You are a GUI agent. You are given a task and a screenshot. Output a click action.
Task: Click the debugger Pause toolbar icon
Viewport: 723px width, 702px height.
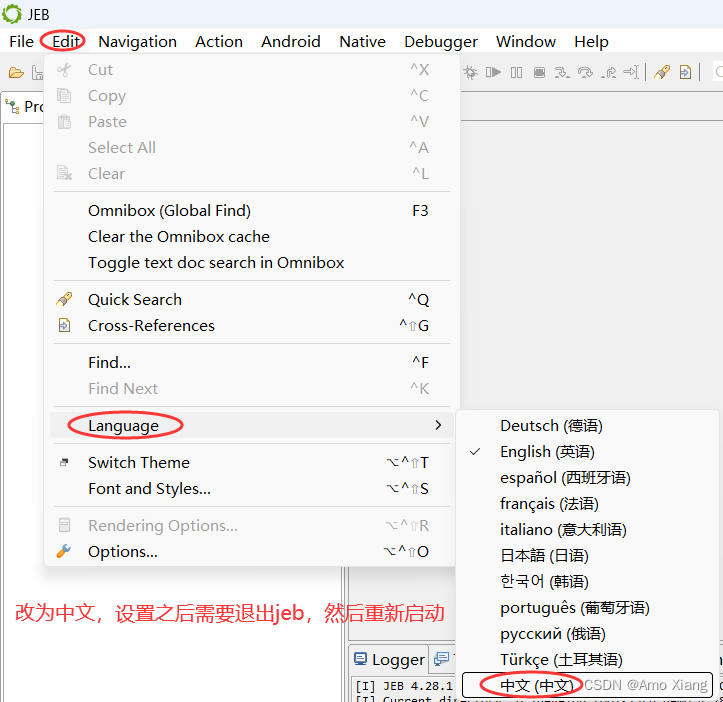[x=516, y=72]
